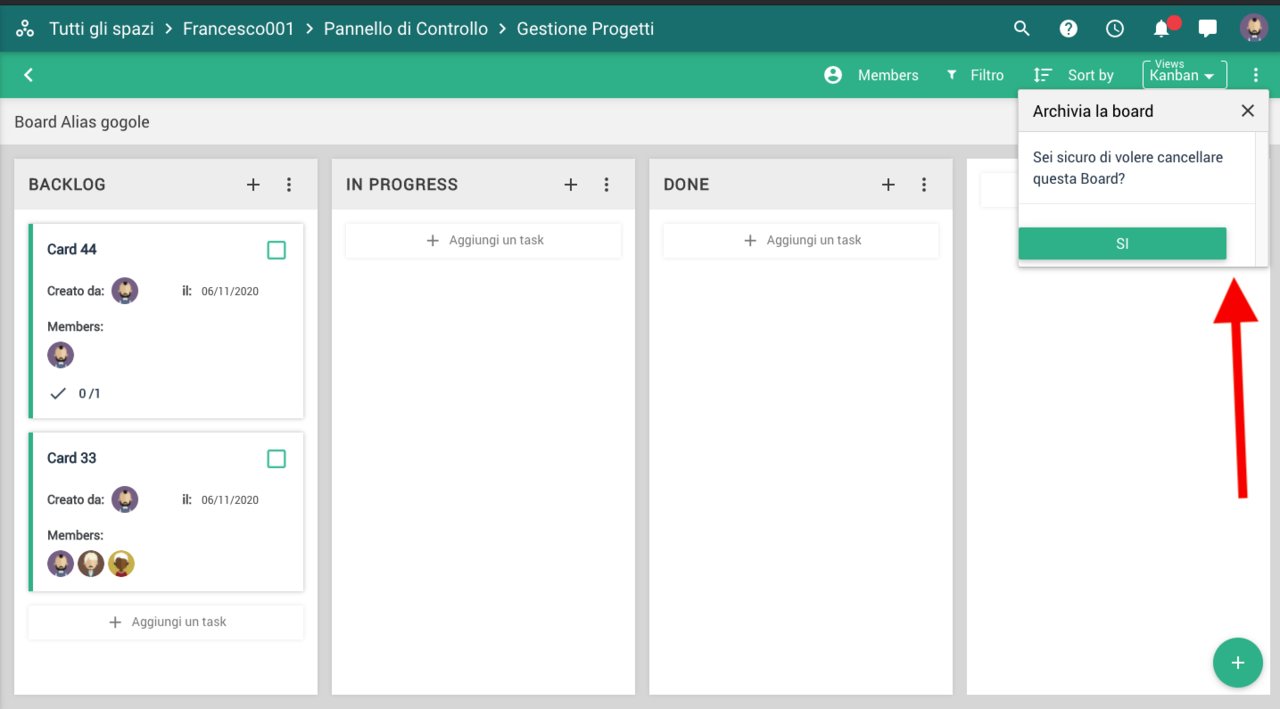This screenshot has width=1280, height=709.
Task: Click the green floating plus button
Action: pos(1237,663)
